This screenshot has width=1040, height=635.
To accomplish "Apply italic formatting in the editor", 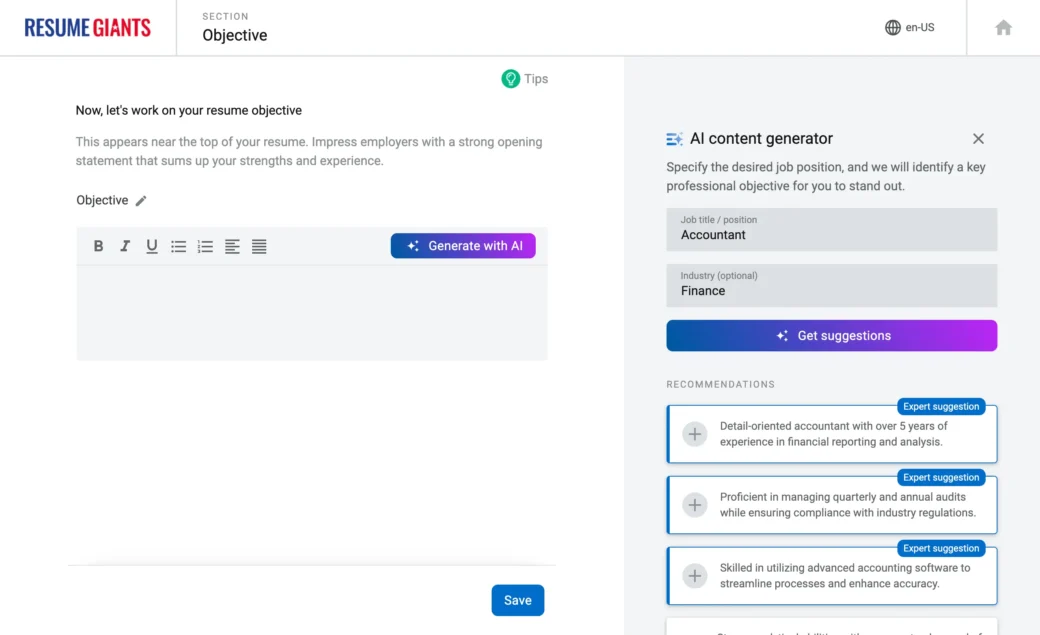I will click(125, 246).
